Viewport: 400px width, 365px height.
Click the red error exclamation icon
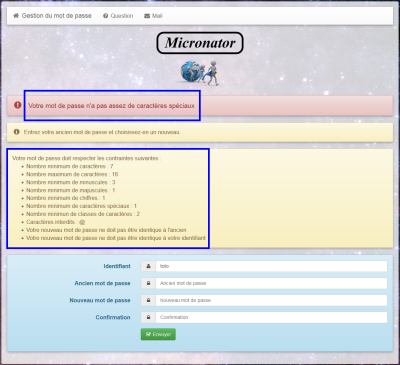pos(18,105)
